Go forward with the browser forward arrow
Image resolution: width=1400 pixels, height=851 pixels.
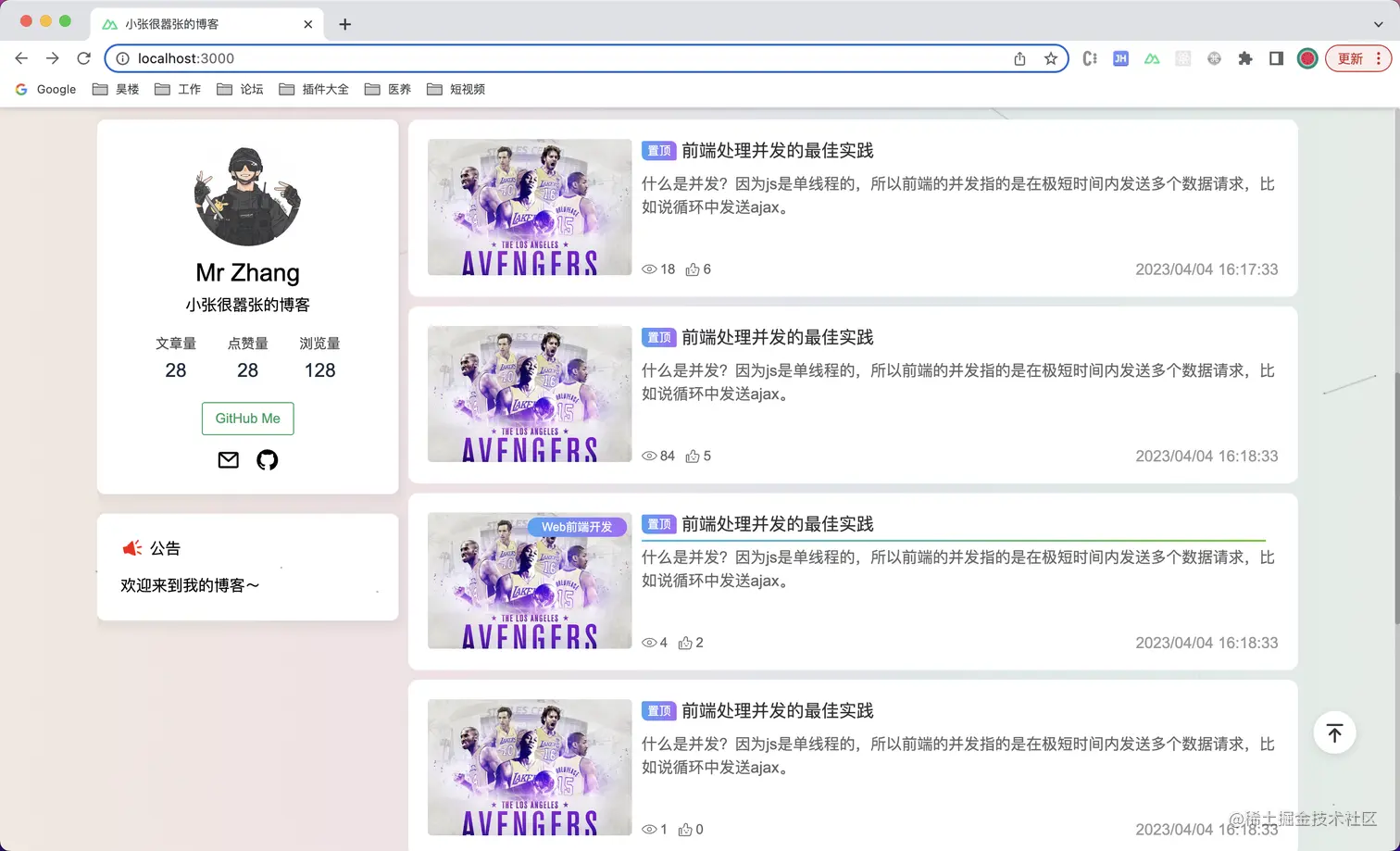tap(53, 58)
